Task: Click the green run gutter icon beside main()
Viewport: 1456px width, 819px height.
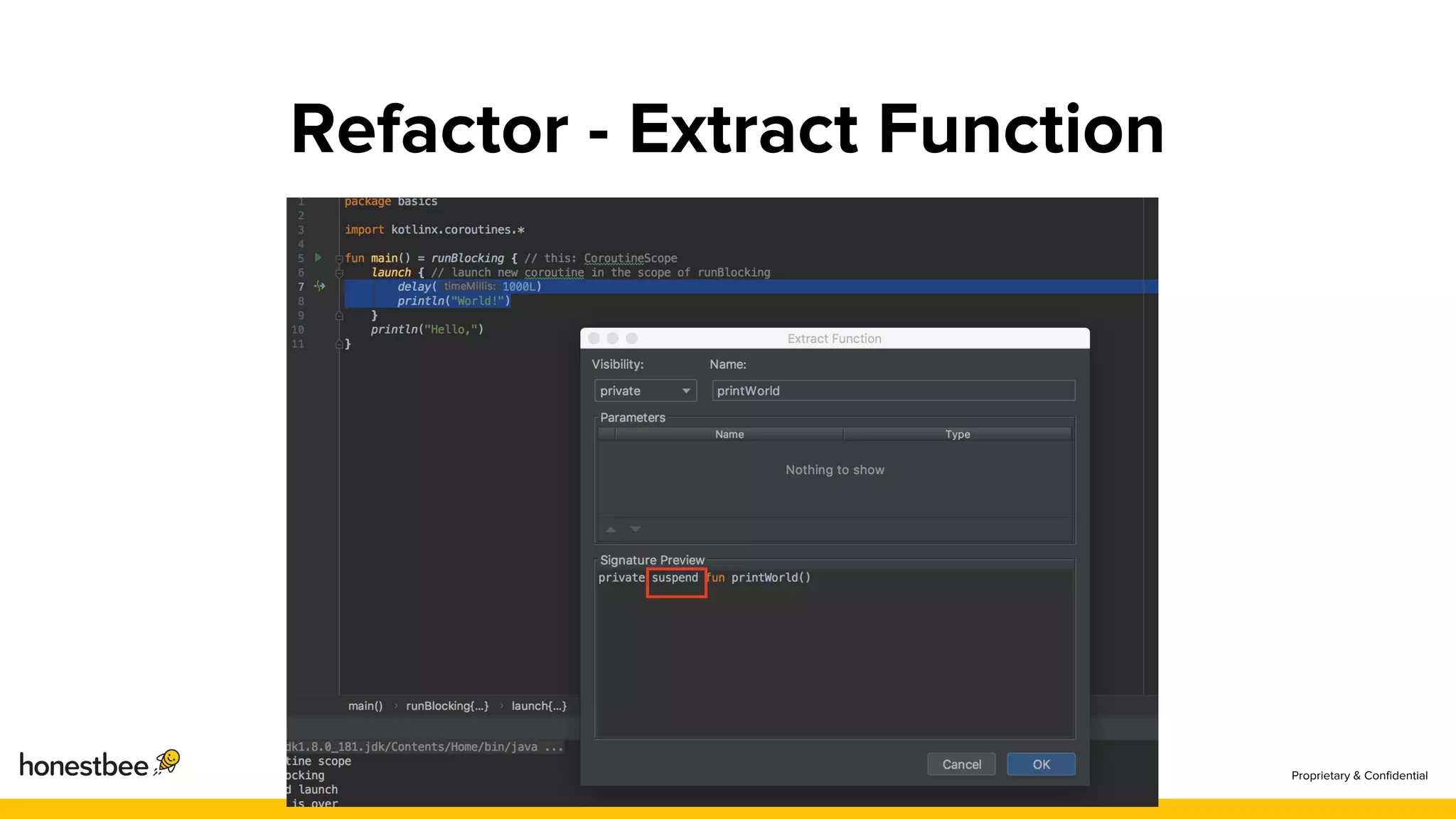Action: pos(318,257)
